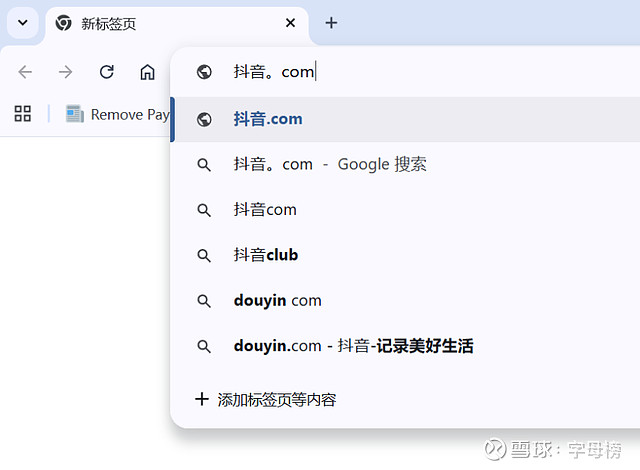This screenshot has width=640, height=470.
Task: Go back with the back arrow
Action: tap(25, 72)
